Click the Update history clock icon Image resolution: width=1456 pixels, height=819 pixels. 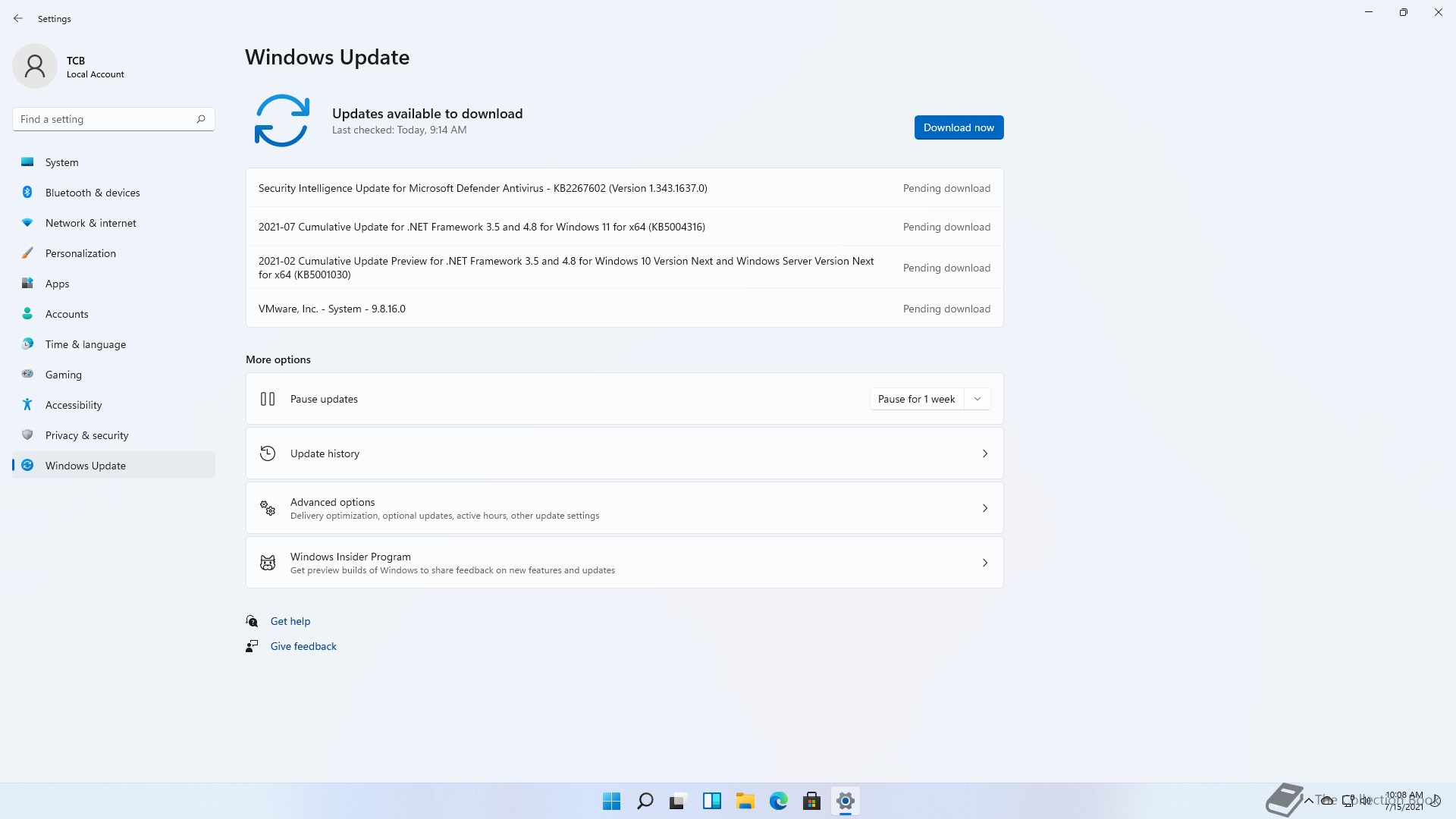point(268,453)
